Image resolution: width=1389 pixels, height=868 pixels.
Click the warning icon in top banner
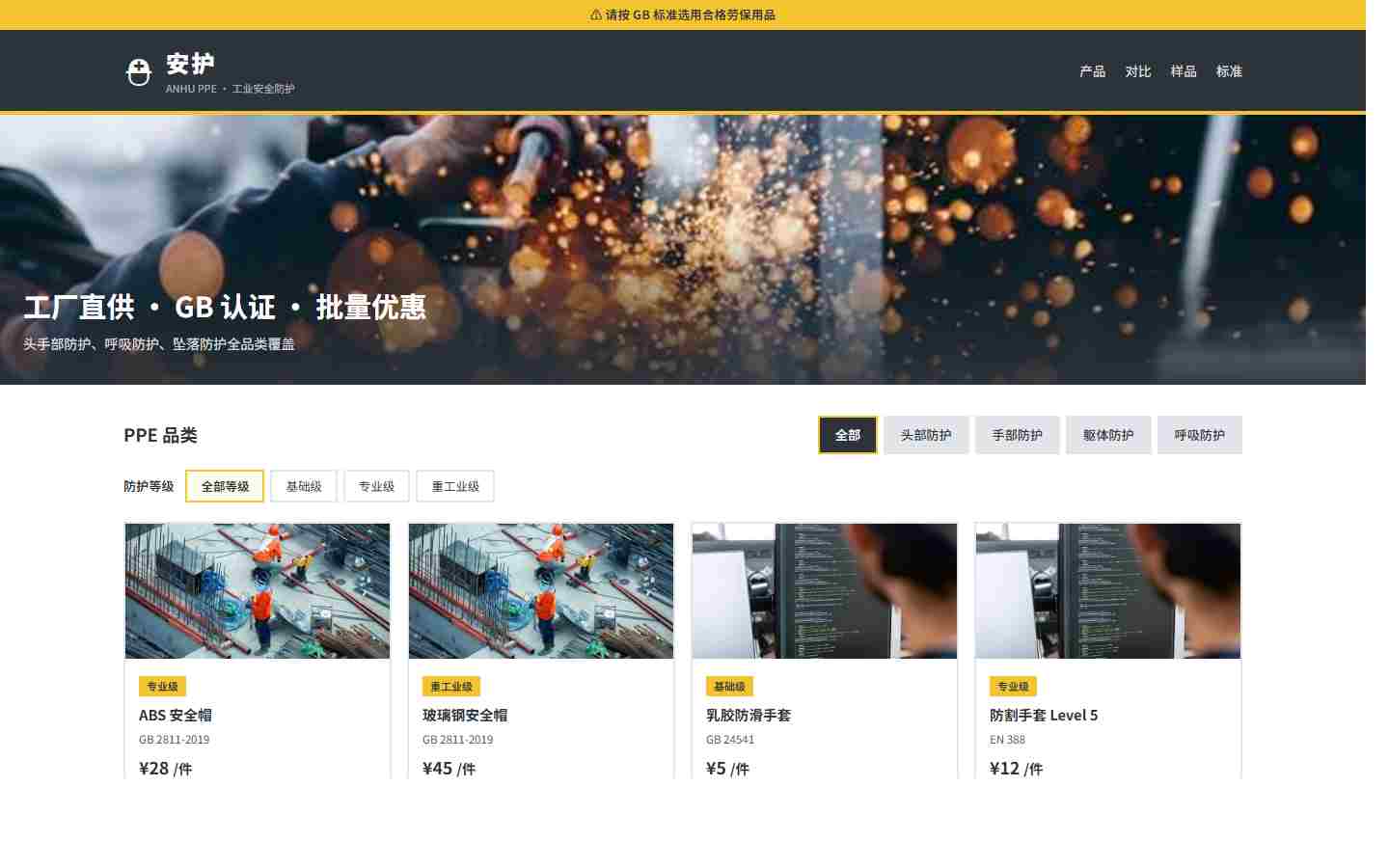click(x=596, y=14)
